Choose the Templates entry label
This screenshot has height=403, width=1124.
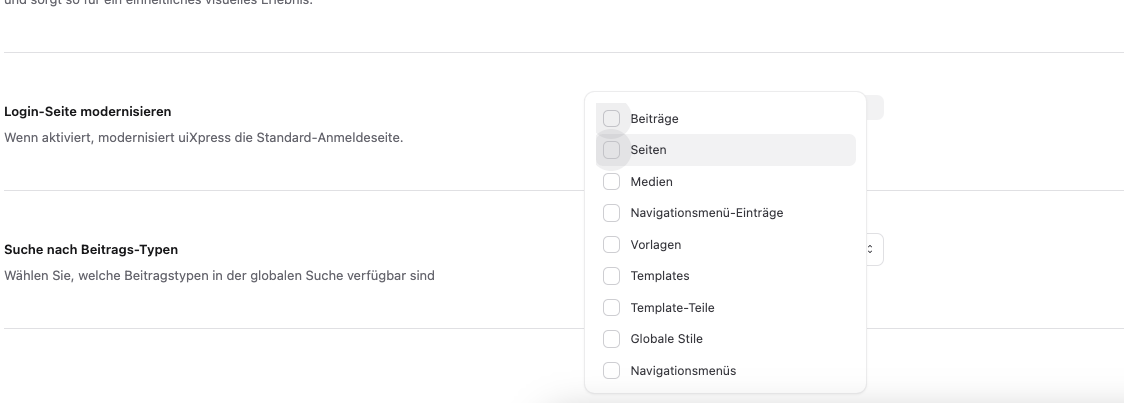pyautogui.click(x=659, y=276)
